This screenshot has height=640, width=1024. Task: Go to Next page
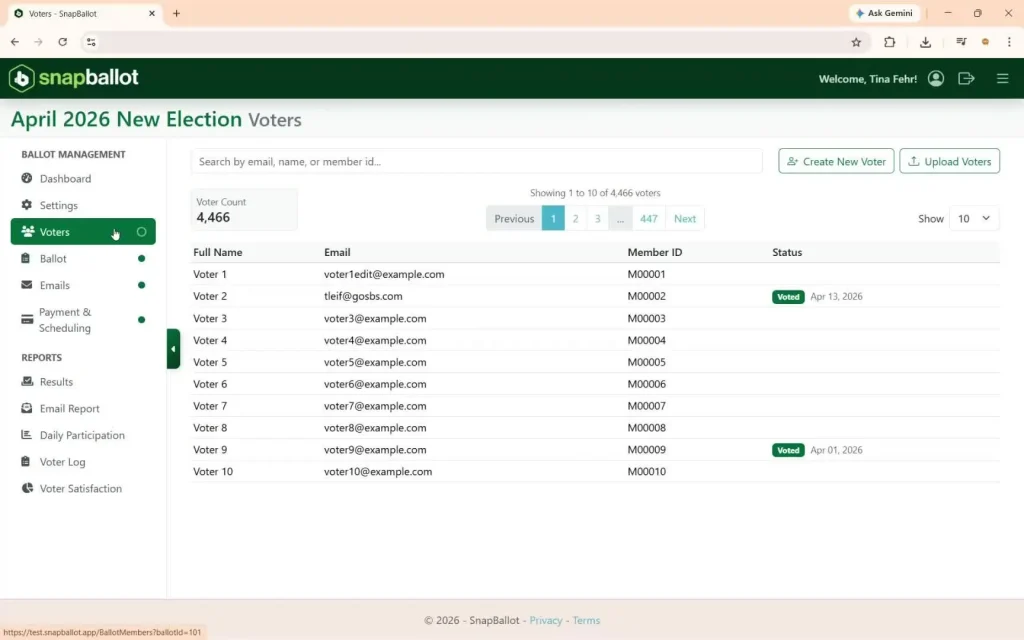point(684,218)
